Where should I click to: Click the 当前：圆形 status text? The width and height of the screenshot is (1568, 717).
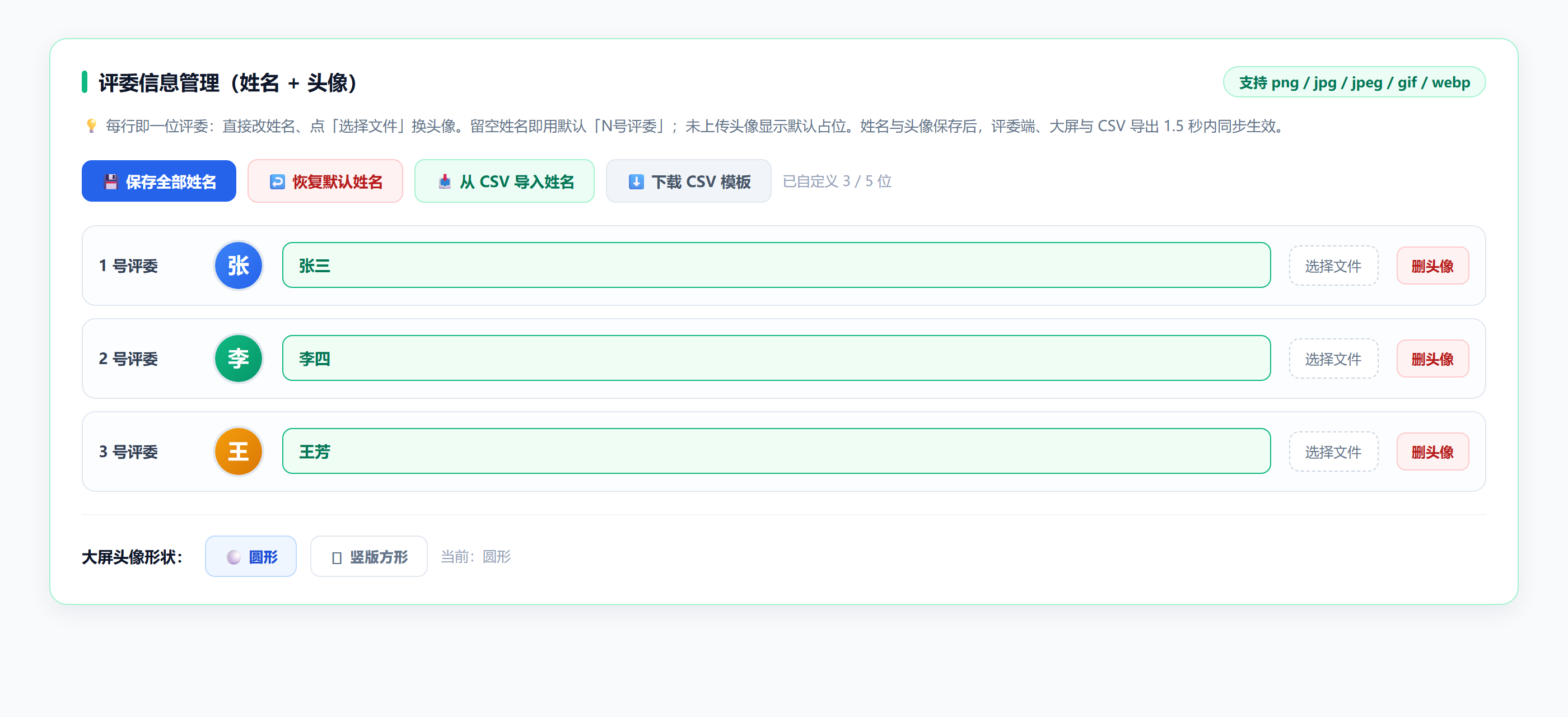[x=475, y=556]
